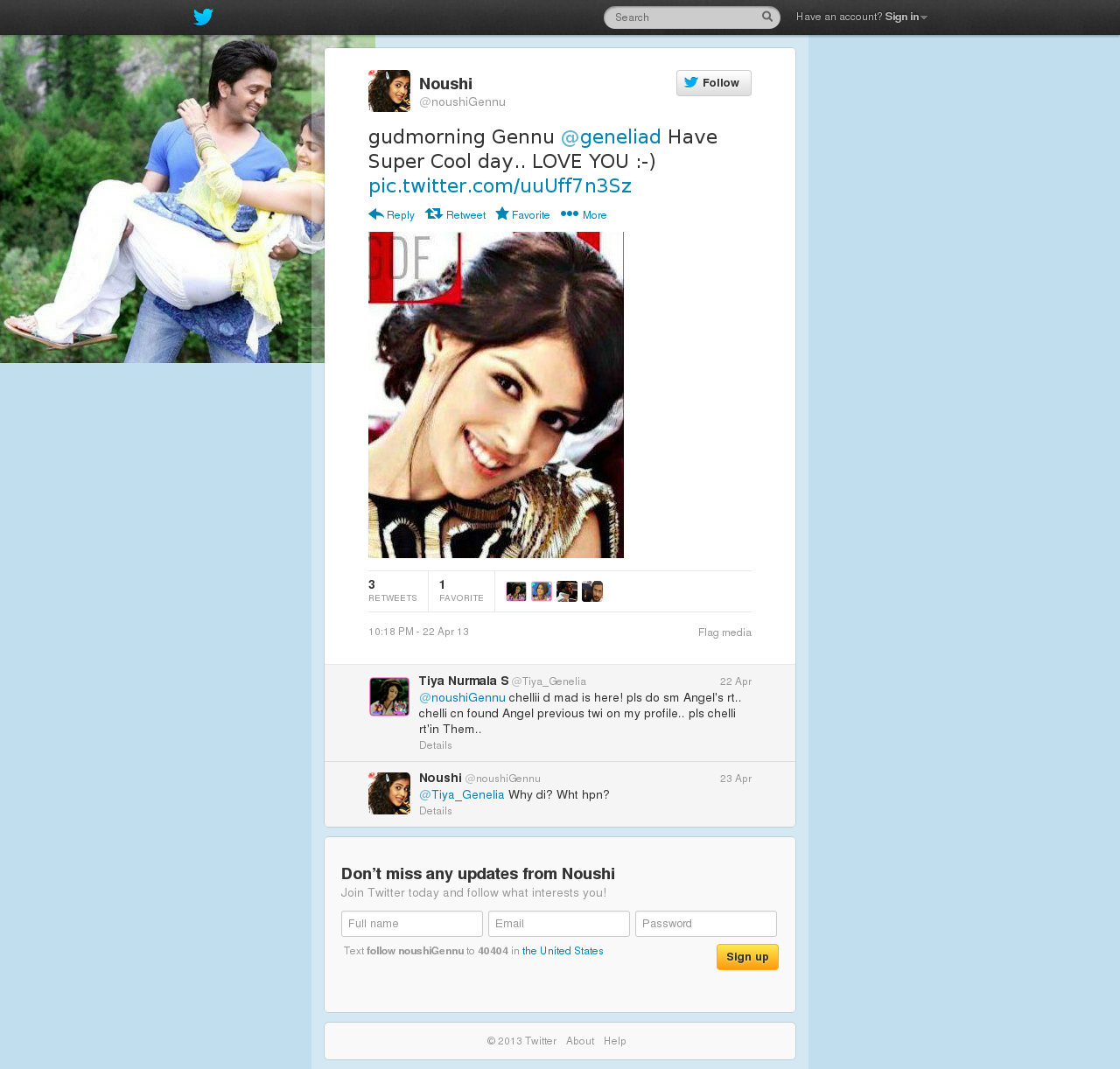Follow Noushi with the Follow button
The width and height of the screenshot is (1120, 1069).
(714, 83)
